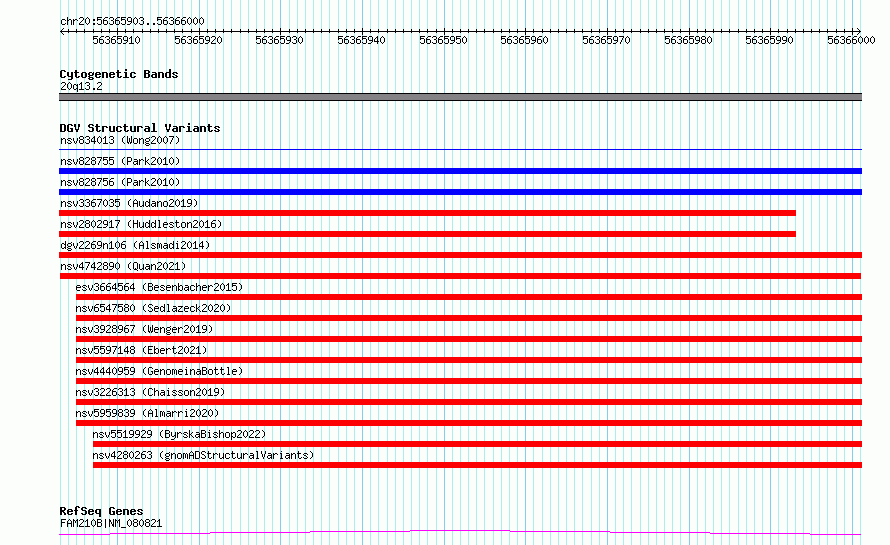Screen dimensions: 890x545
Task: Select the nsv3928967 (Wenger2019) red bar
Action: coord(469,339)
